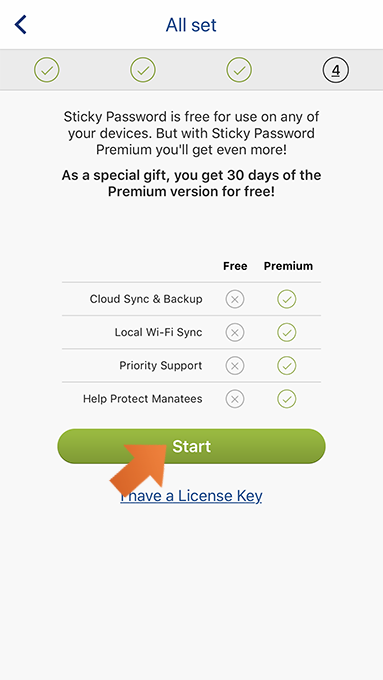Screen dimensions: 383x680
Task: Open the I have a License Key link
Action: (191, 495)
